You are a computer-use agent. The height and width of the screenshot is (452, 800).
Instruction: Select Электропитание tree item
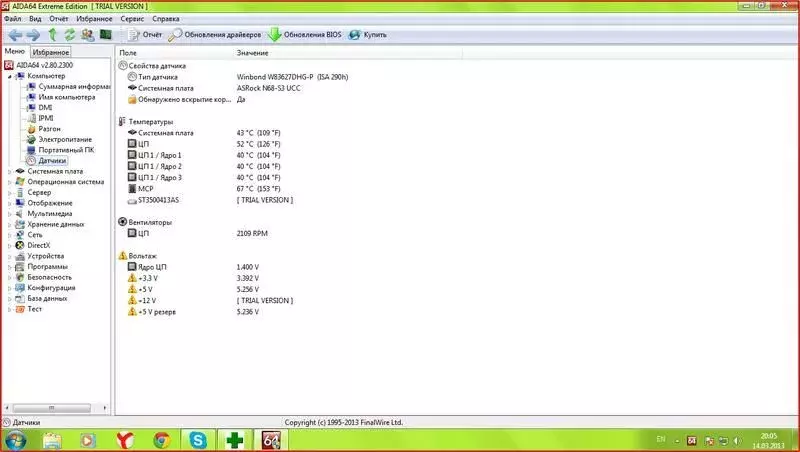coord(59,139)
